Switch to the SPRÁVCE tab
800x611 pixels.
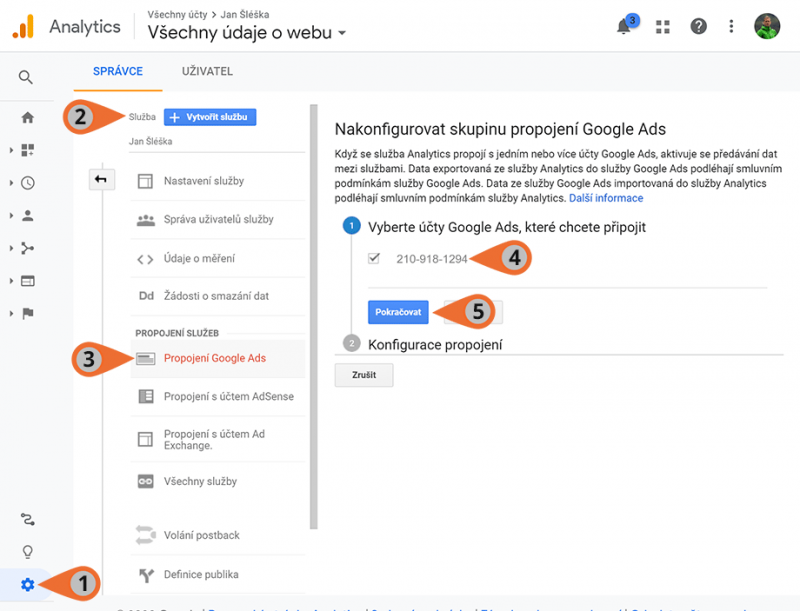[x=118, y=71]
